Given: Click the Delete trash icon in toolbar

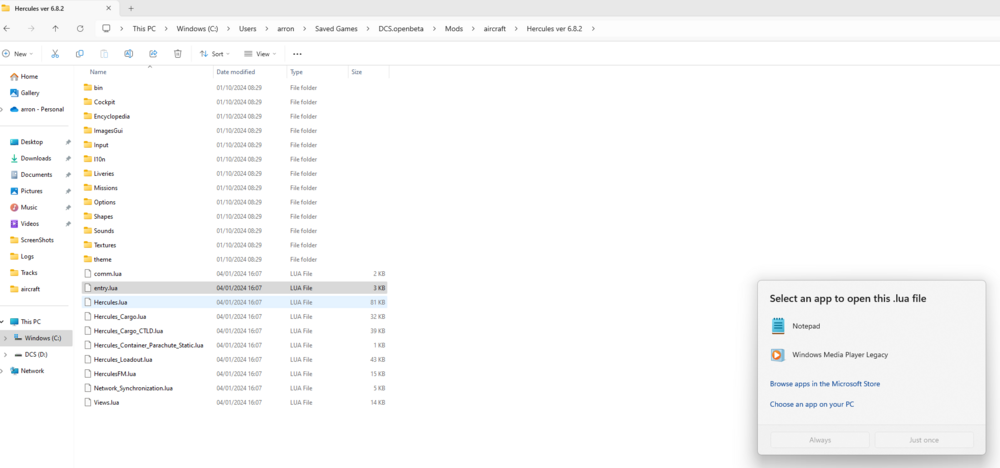Looking at the screenshot, I should tap(178, 54).
